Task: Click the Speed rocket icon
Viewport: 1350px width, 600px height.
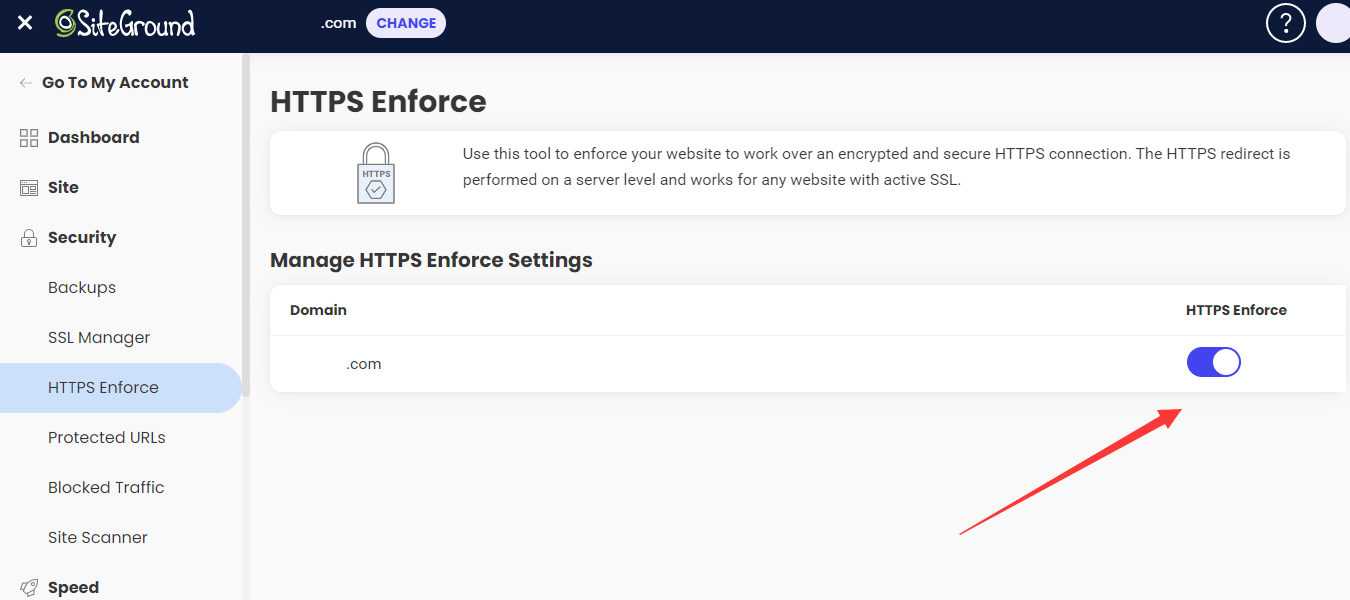Action: click(27, 587)
